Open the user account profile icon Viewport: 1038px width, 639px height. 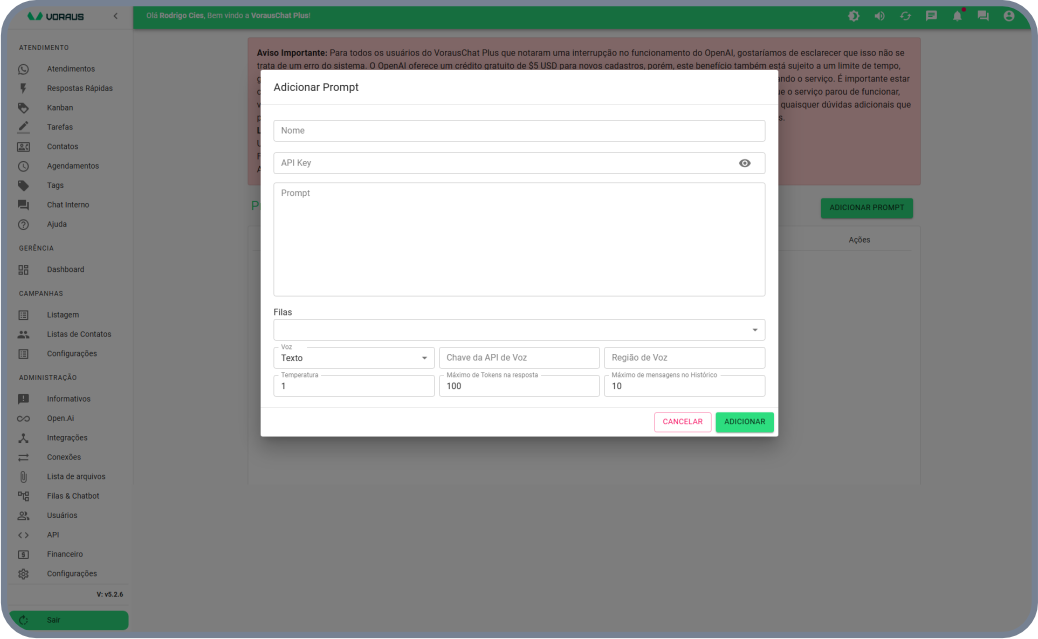1009,16
